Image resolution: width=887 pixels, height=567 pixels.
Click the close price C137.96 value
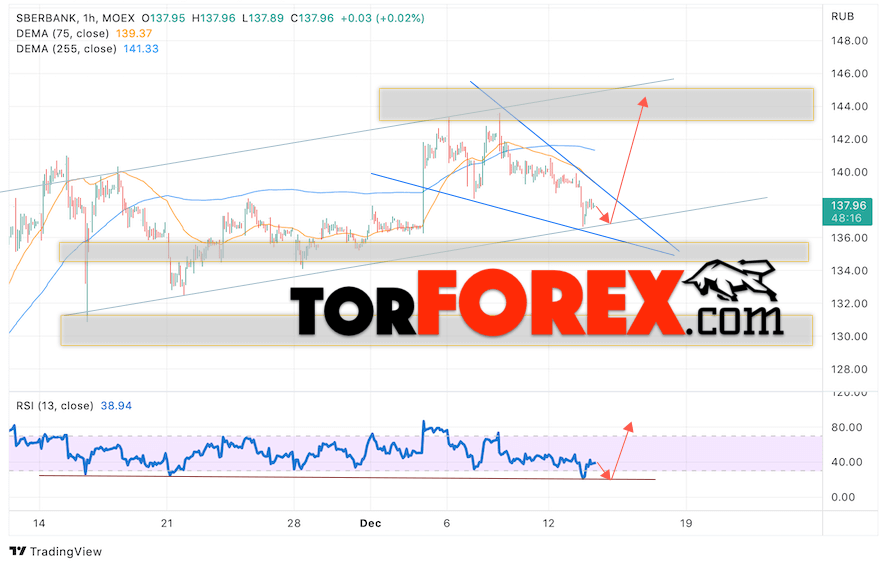[x=312, y=18]
